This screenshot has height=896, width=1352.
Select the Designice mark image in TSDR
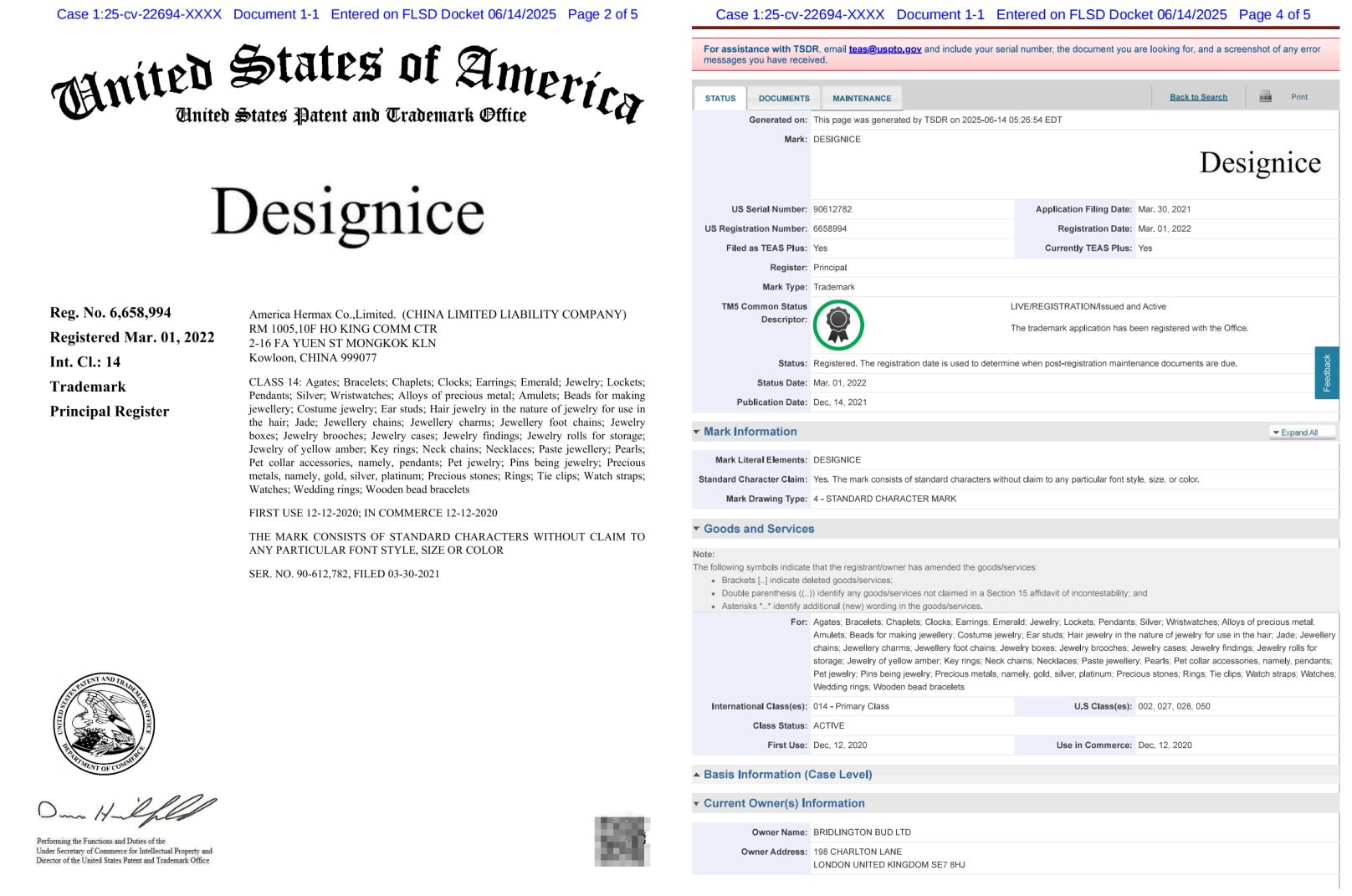point(1259,163)
